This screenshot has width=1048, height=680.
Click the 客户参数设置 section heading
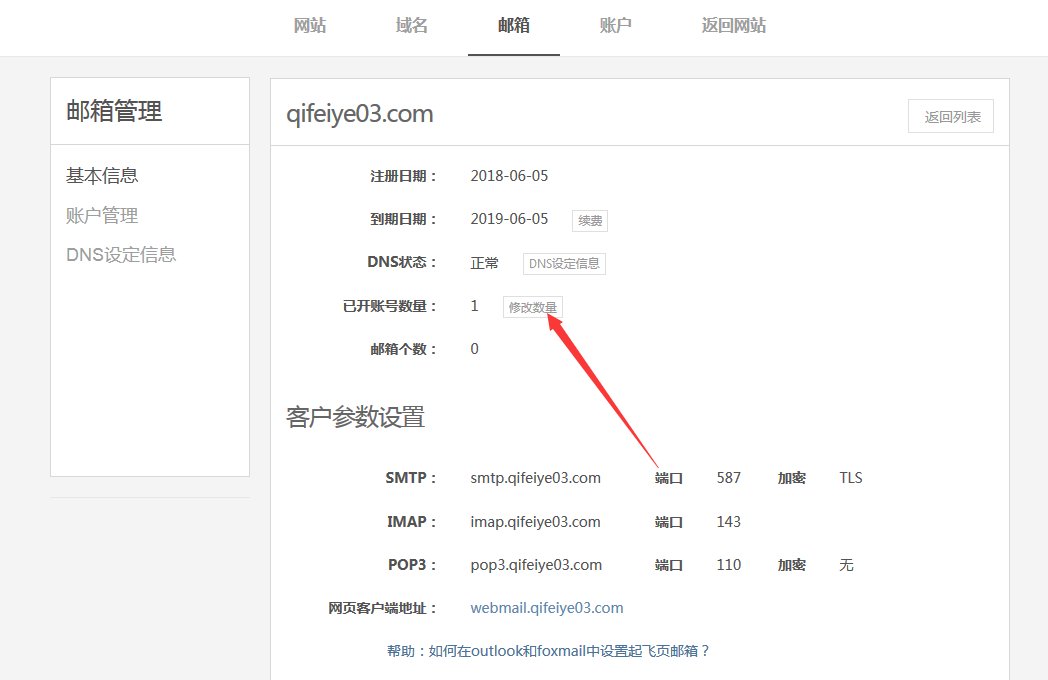tap(356, 417)
